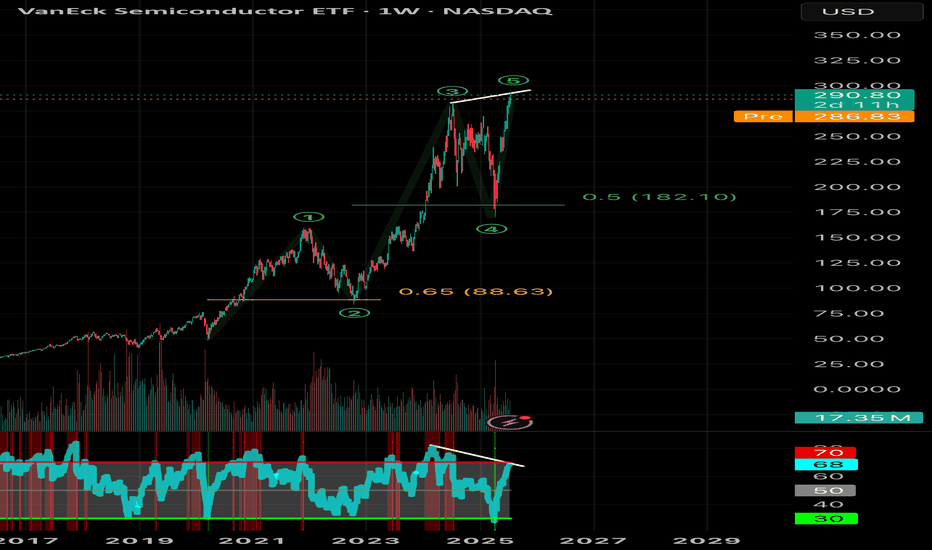The width and height of the screenshot is (932, 550).
Task: Click the 2019 time axis label
Action: 140,540
